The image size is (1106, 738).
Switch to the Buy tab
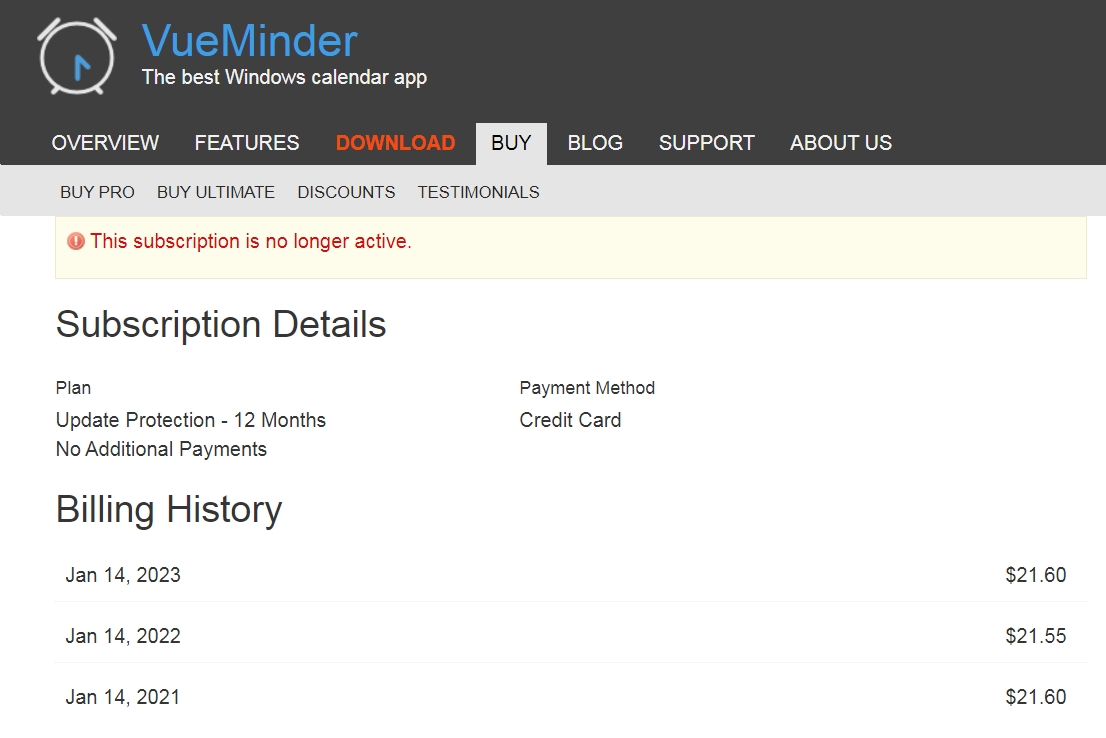(x=511, y=143)
